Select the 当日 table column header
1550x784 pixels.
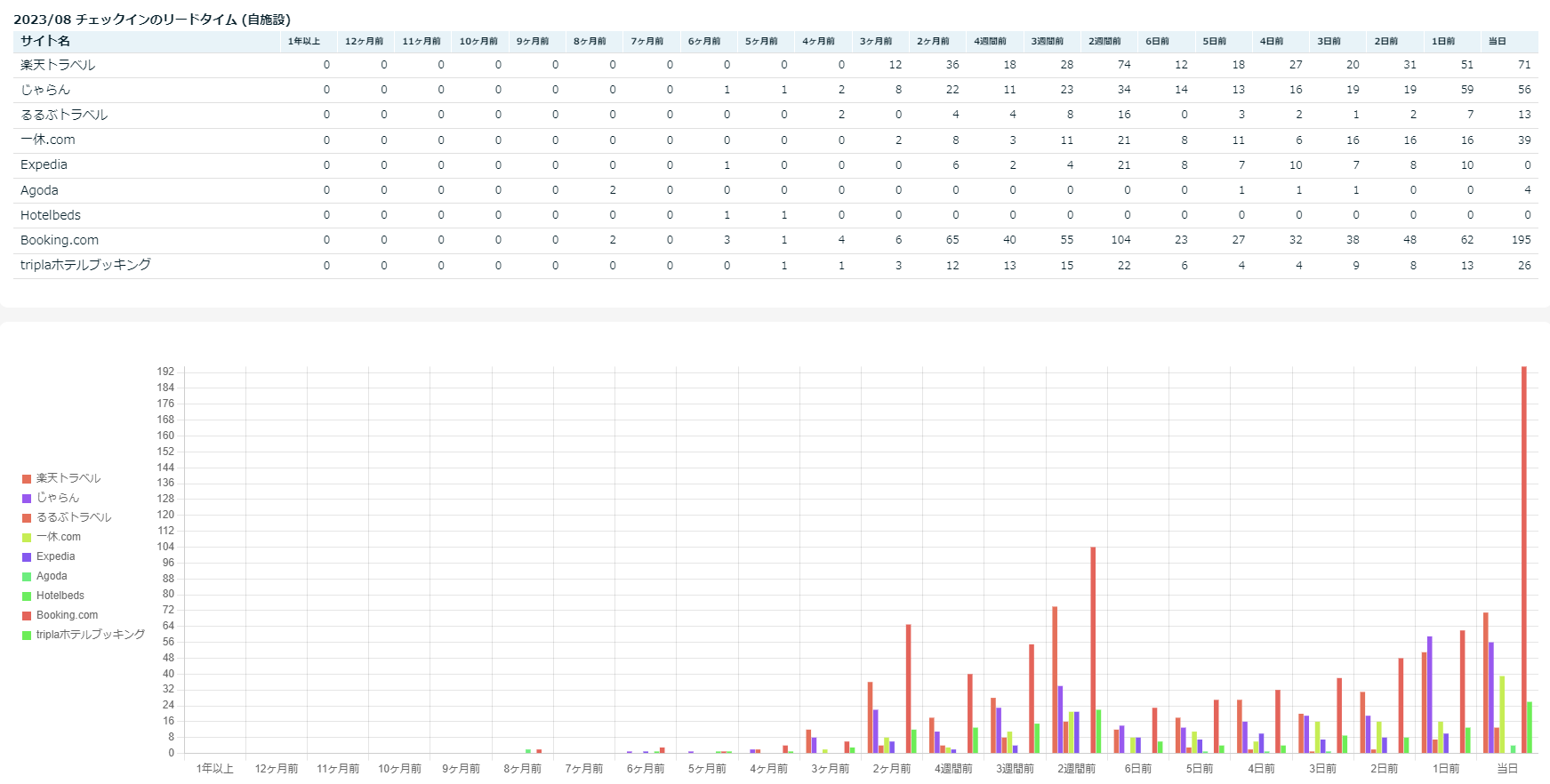point(1498,42)
